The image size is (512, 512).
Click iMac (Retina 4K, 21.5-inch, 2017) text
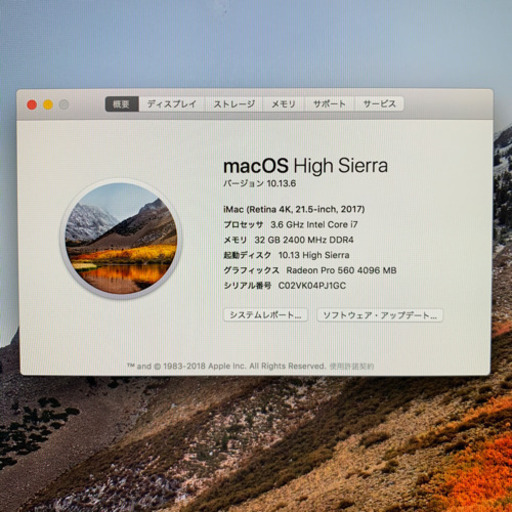point(294,209)
